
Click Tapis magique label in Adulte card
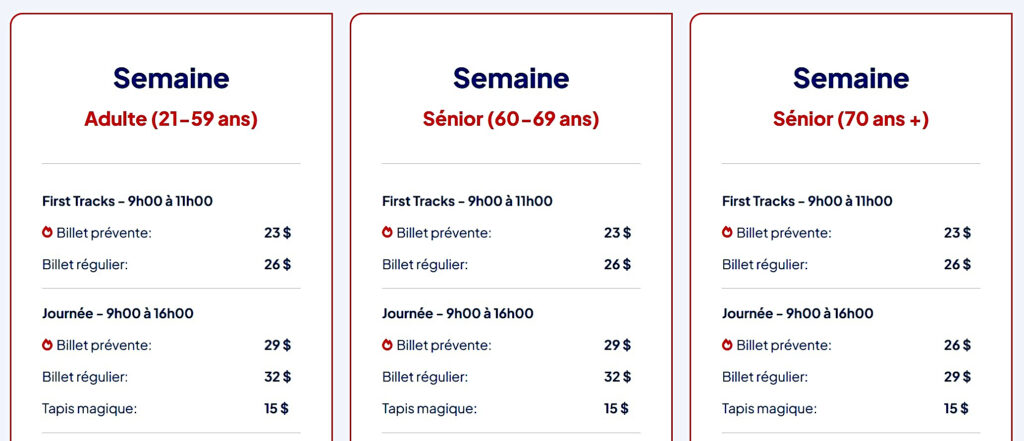coord(89,408)
